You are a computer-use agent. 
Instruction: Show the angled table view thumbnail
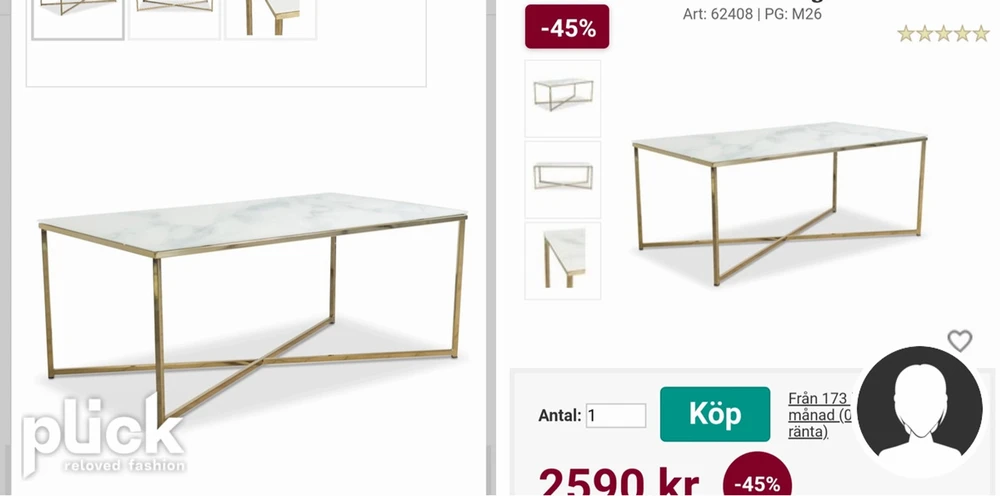[562, 98]
